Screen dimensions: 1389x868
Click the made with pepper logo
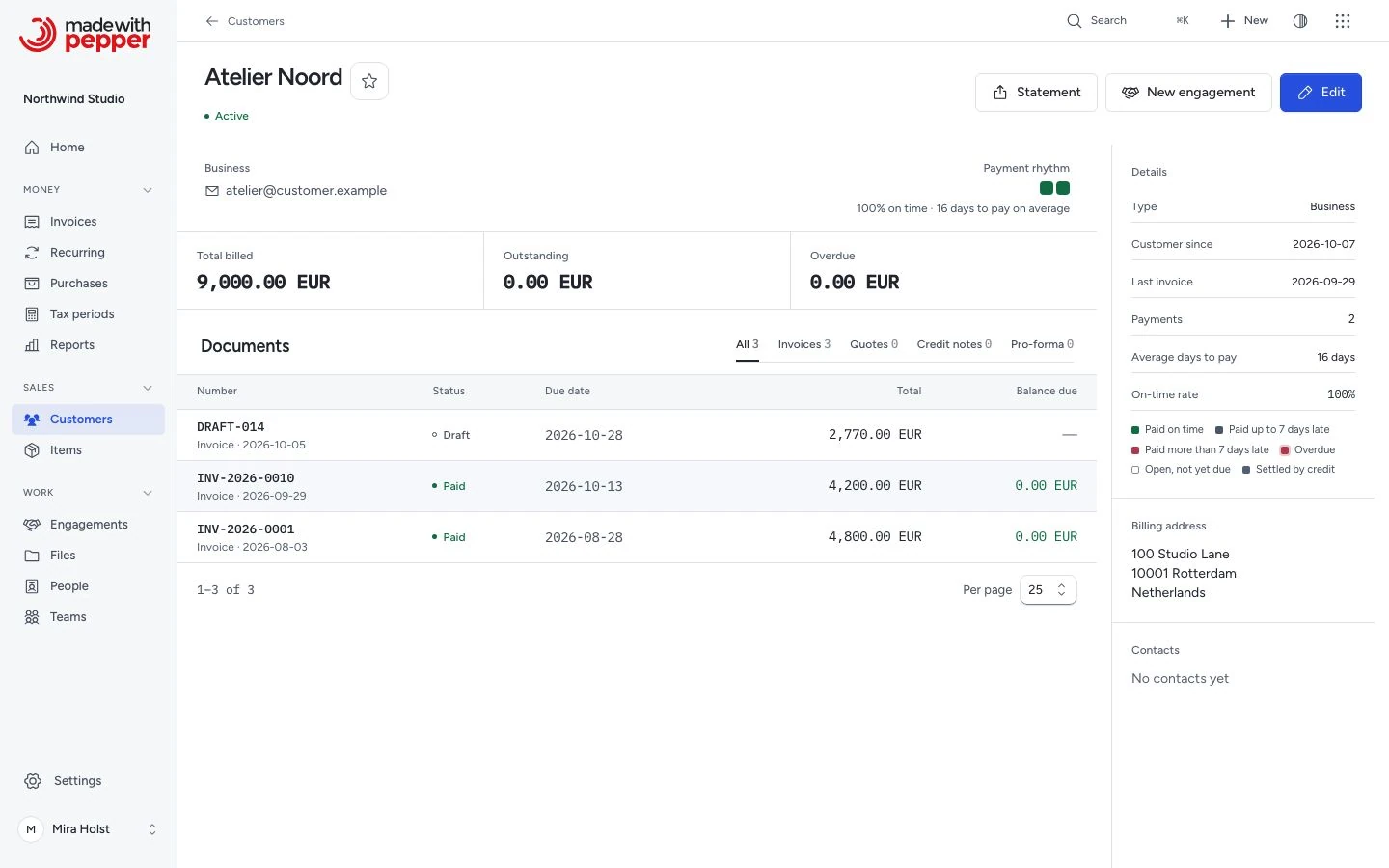coord(85,35)
